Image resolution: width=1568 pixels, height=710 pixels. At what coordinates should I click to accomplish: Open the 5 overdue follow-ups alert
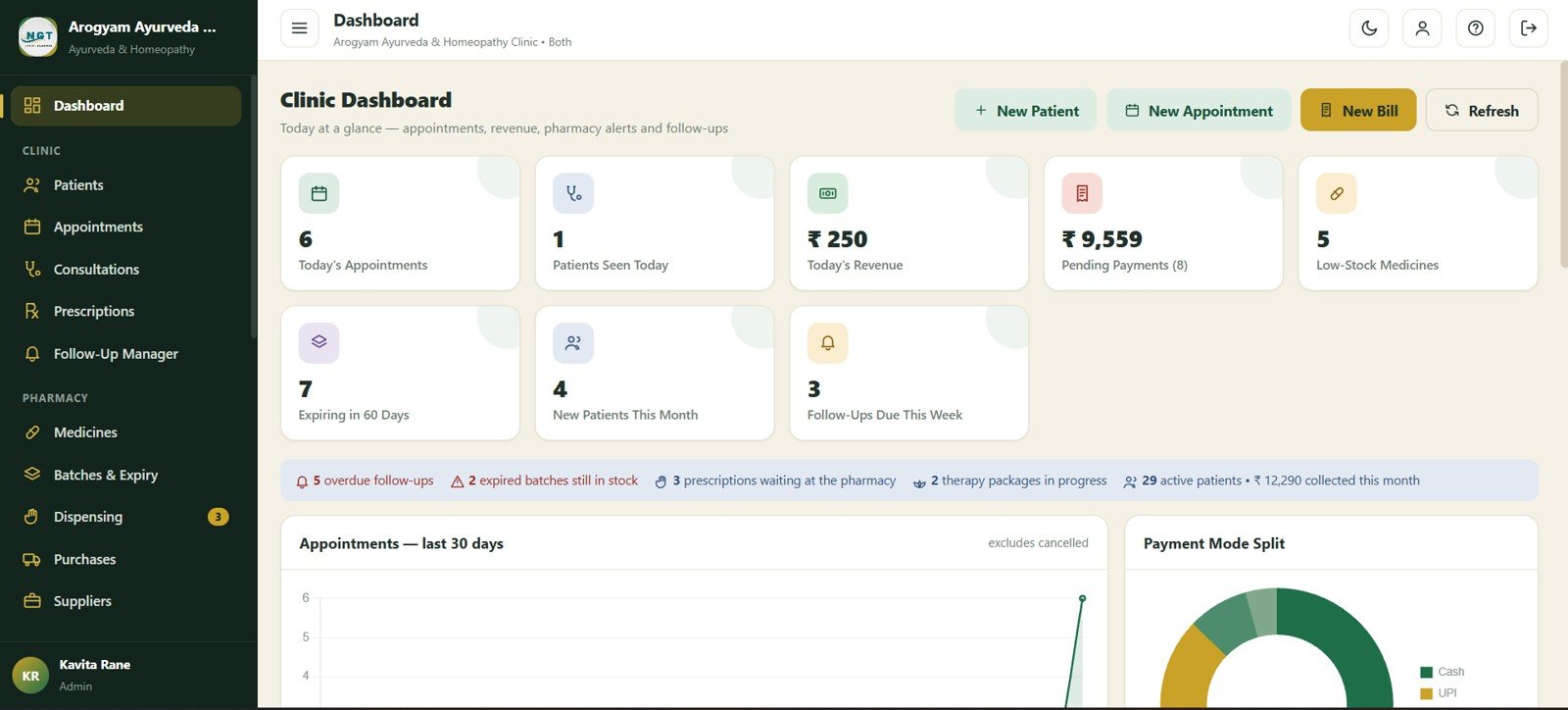click(x=365, y=481)
